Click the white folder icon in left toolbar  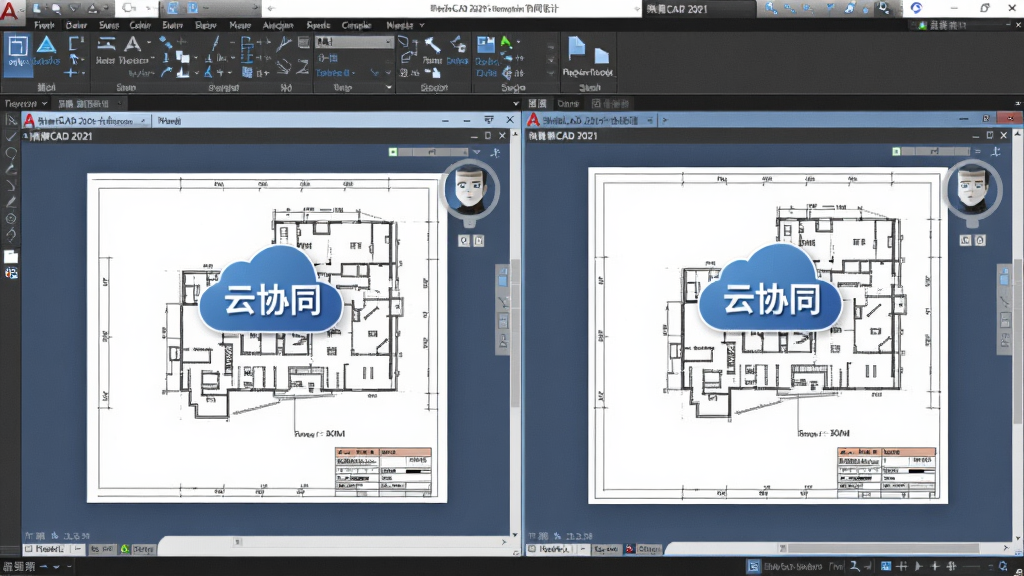[11, 256]
